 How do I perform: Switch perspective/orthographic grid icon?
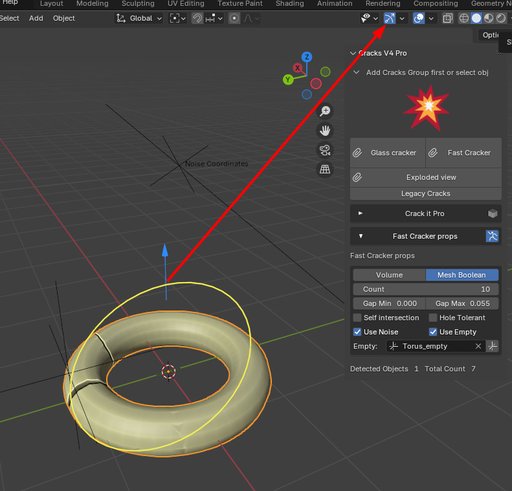coord(325,169)
